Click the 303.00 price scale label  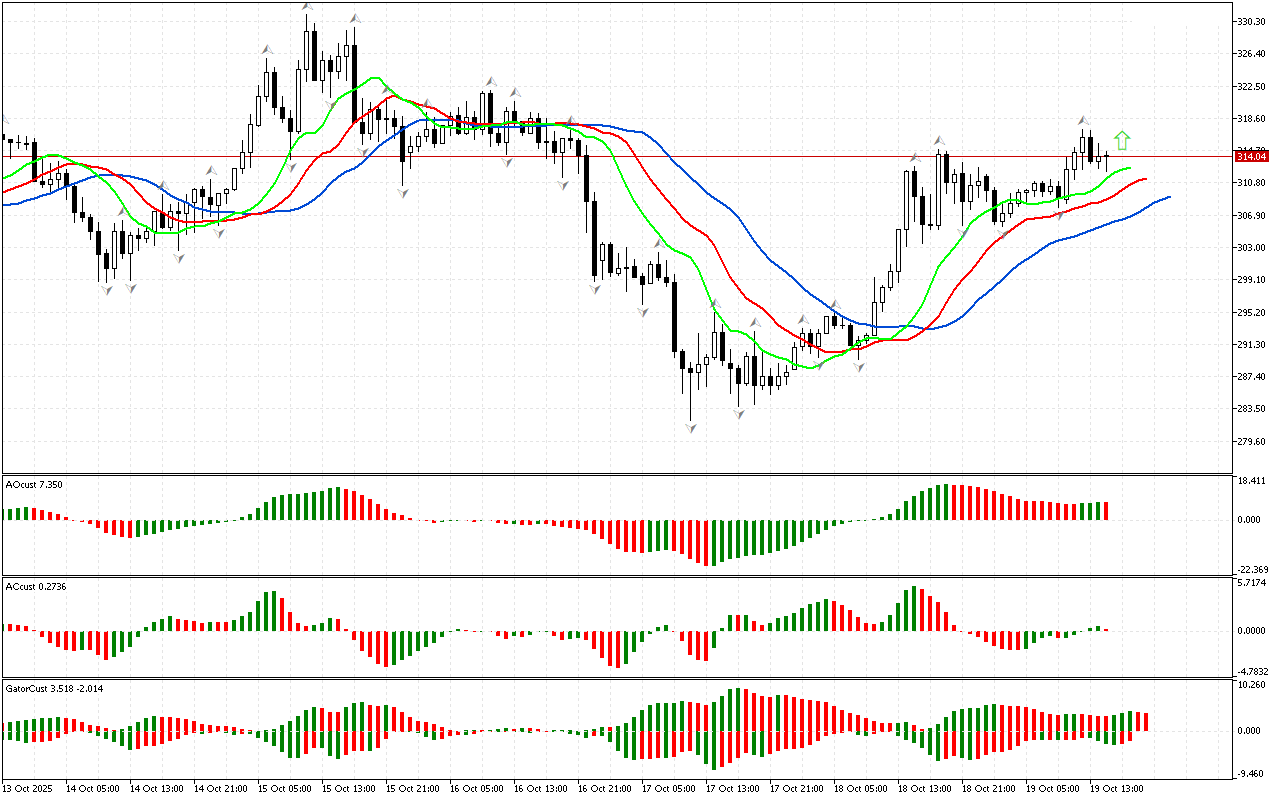1252,247
